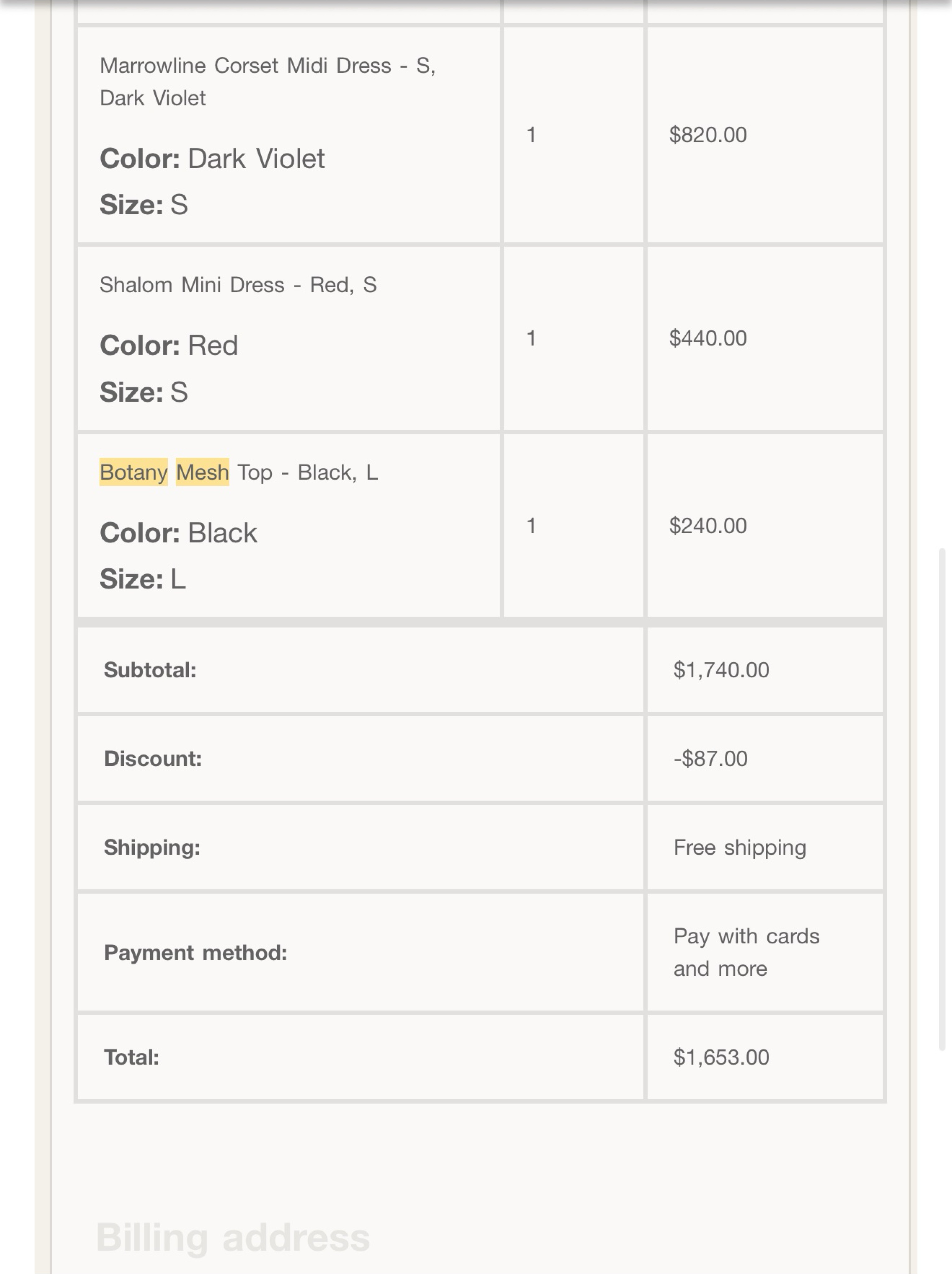The image size is (952, 1274).
Task: Click the order Total $1,653.00
Action: tap(721, 1058)
